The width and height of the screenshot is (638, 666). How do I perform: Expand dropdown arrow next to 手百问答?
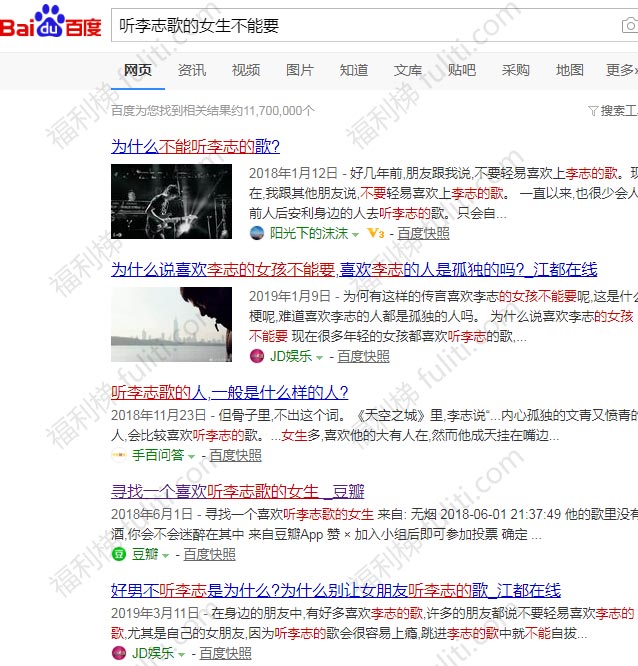tap(191, 456)
